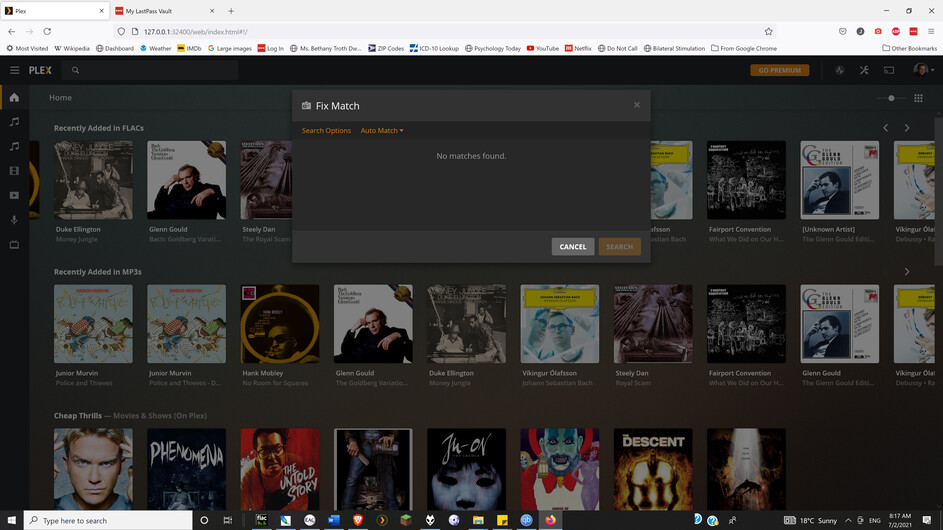This screenshot has width=943, height=530.
Task: Expand the Auto Match dropdown
Action: tap(382, 131)
